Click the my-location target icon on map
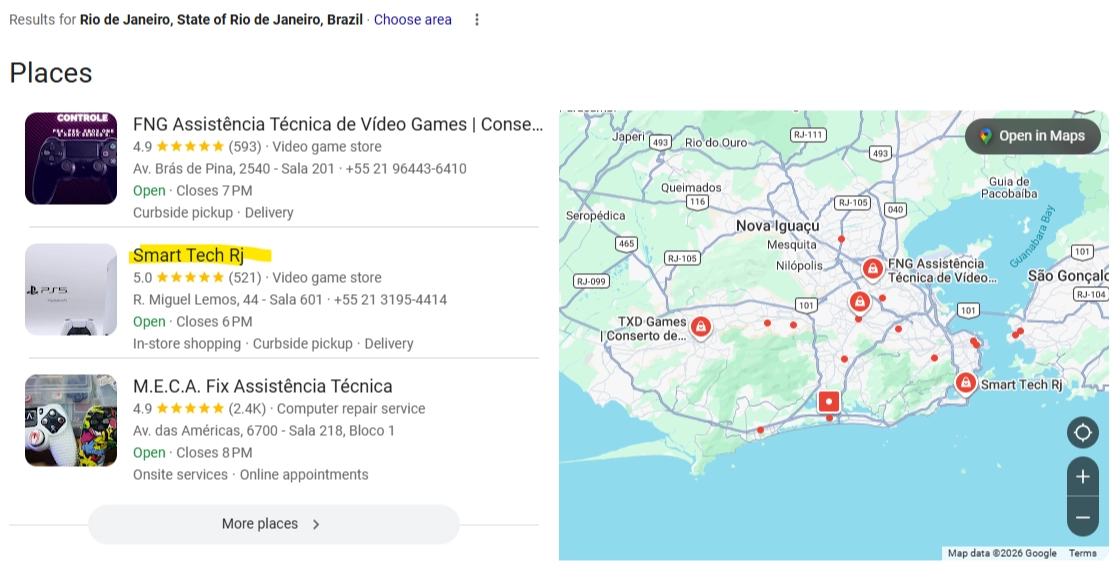This screenshot has height=570, width=1120. click(x=1082, y=433)
